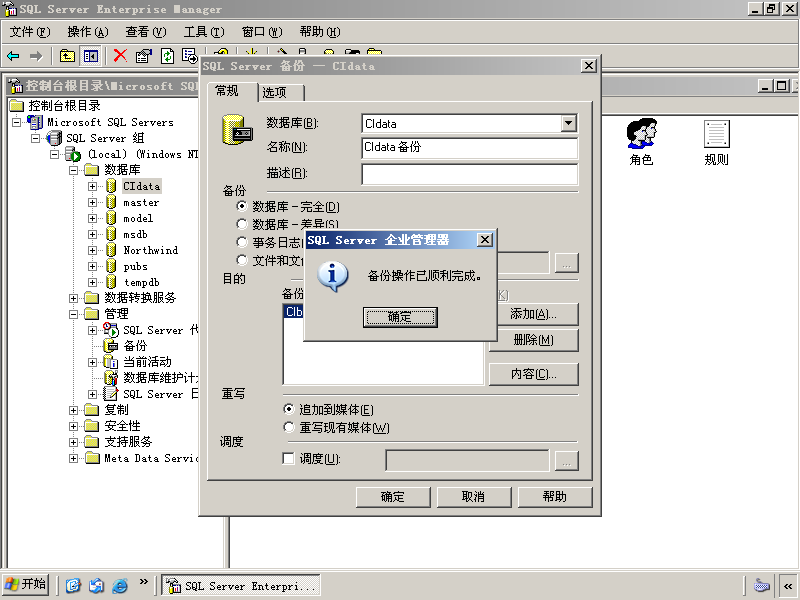Switch to the 选项 tab in backup dialog

(x=281, y=92)
